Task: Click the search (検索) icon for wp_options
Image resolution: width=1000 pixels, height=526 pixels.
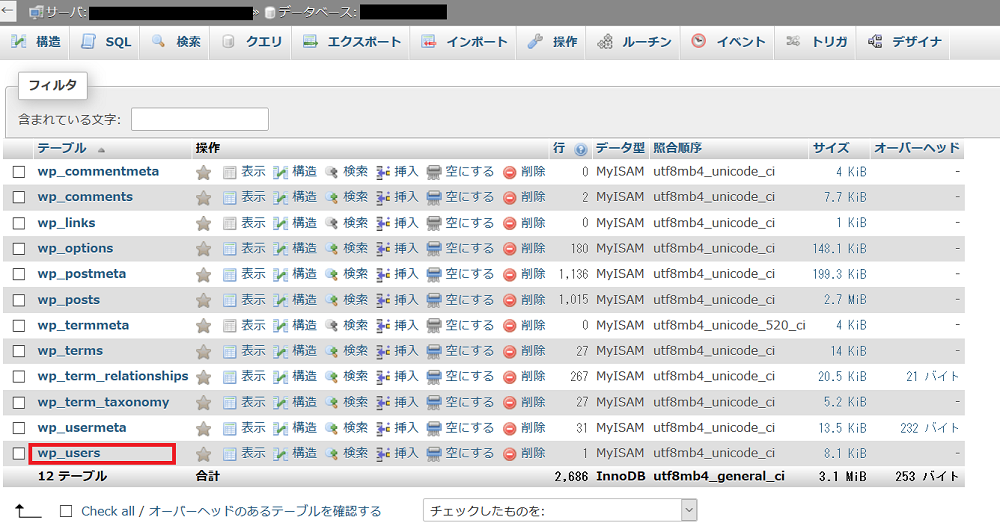Action: tap(332, 249)
